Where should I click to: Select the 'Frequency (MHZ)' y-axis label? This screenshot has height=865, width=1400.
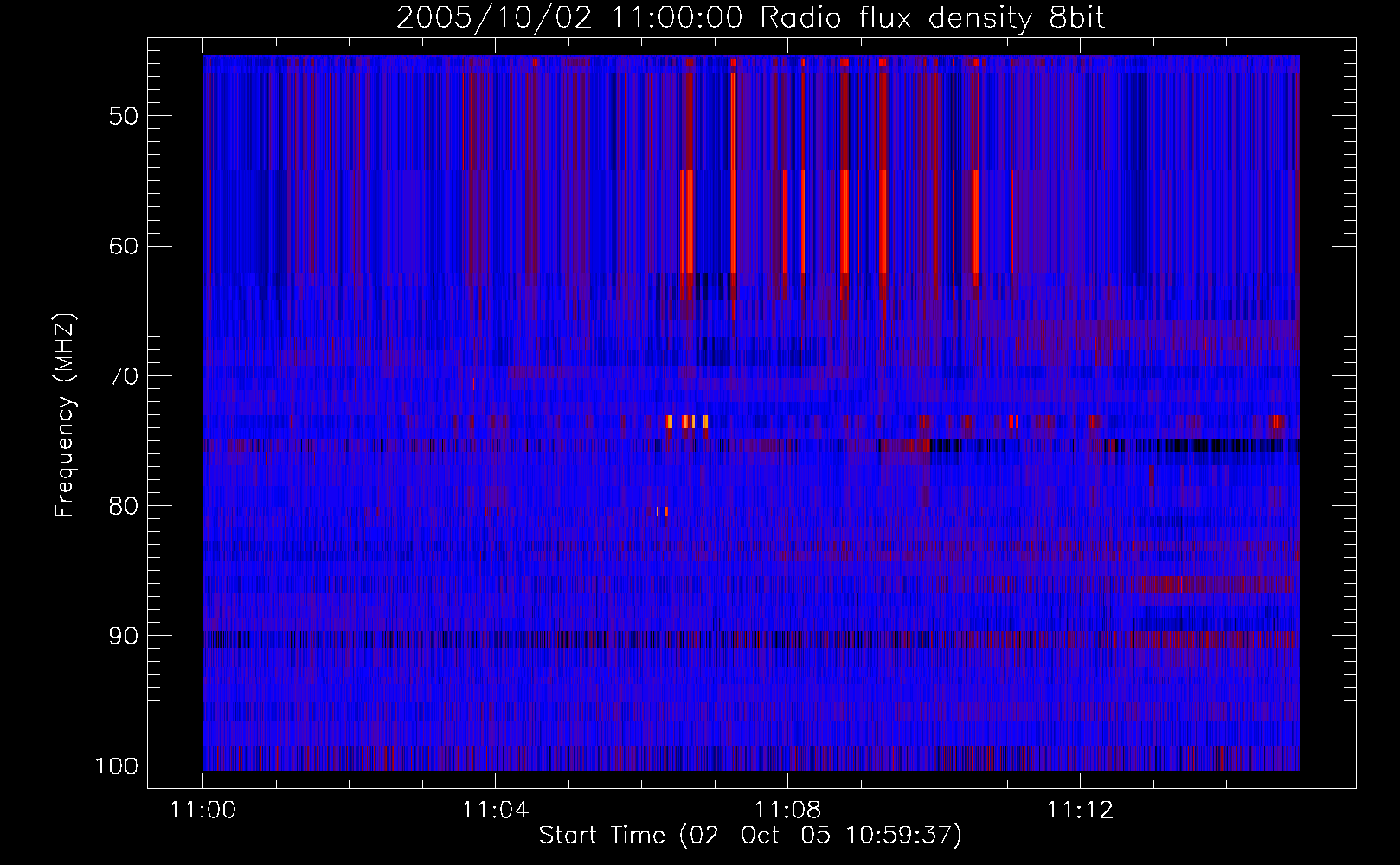65,415
